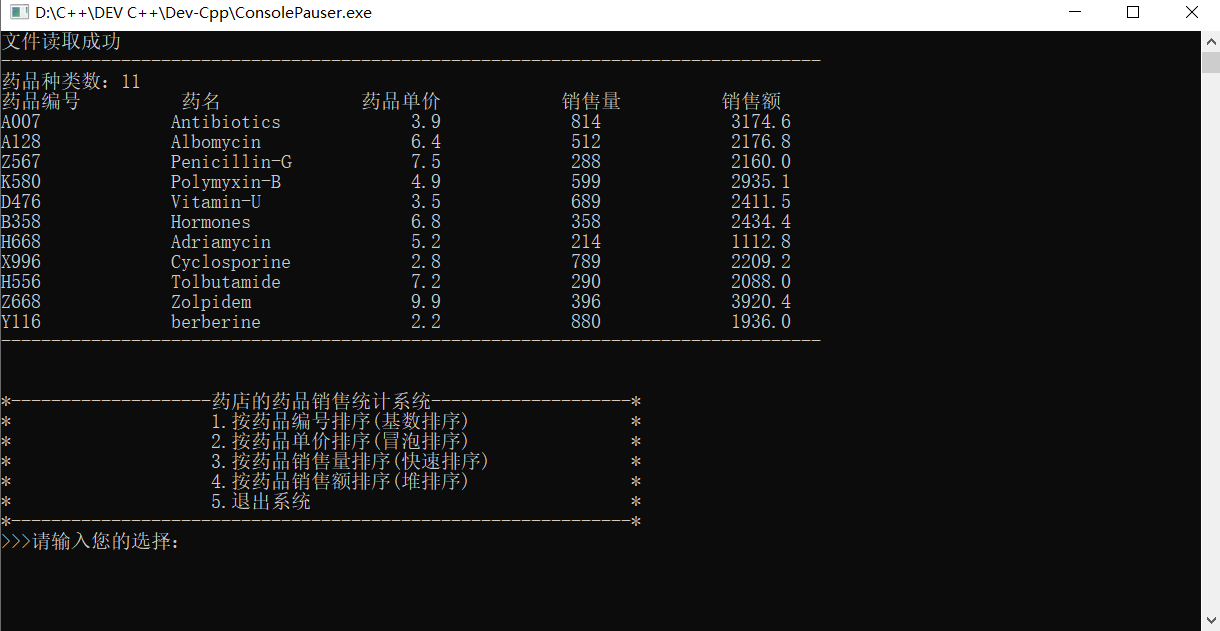Screen dimensions: 1220x631
Task: Click drug name Hormones
Action: pyautogui.click(x=211, y=222)
